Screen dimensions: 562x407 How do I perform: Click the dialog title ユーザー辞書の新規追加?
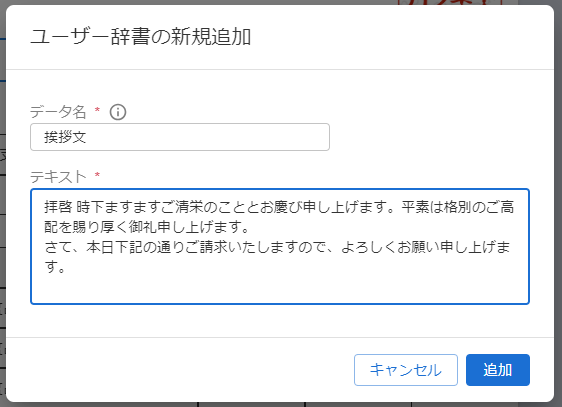click(x=140, y=37)
